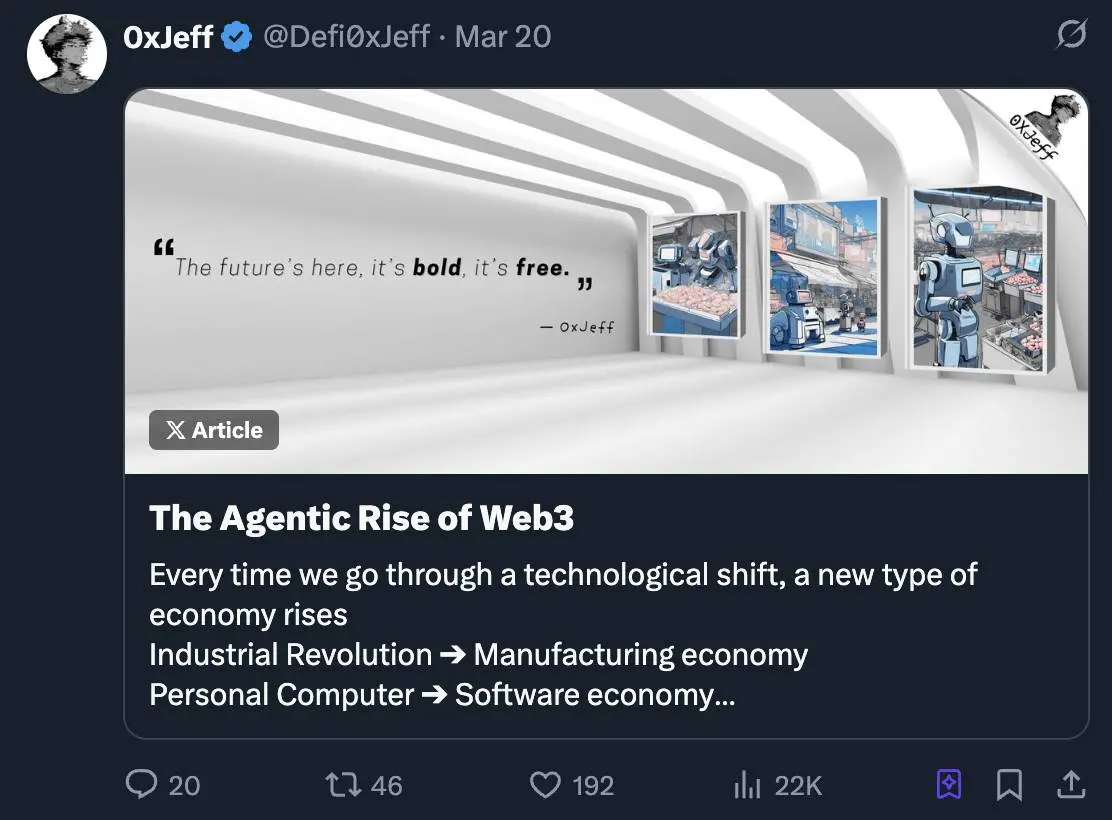The image size is (1112, 820).
Task: Click the Grok icon at tweet's top right
Action: coord(1071,37)
